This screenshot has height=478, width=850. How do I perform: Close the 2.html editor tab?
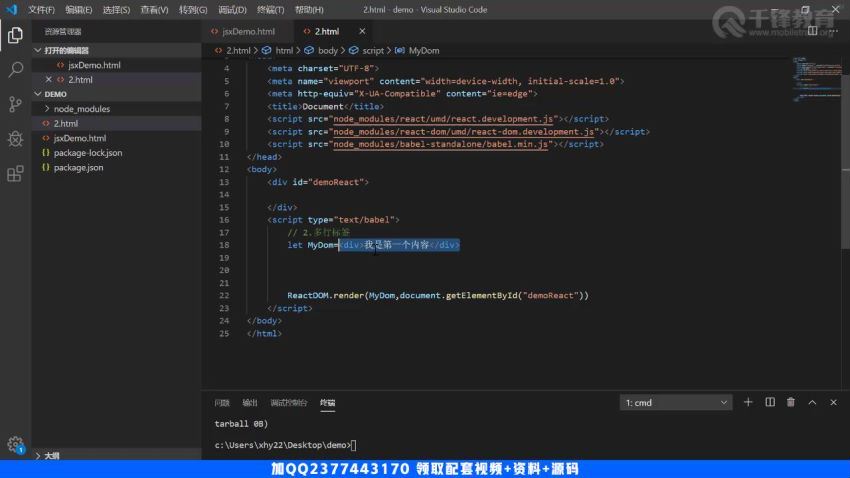(362, 31)
